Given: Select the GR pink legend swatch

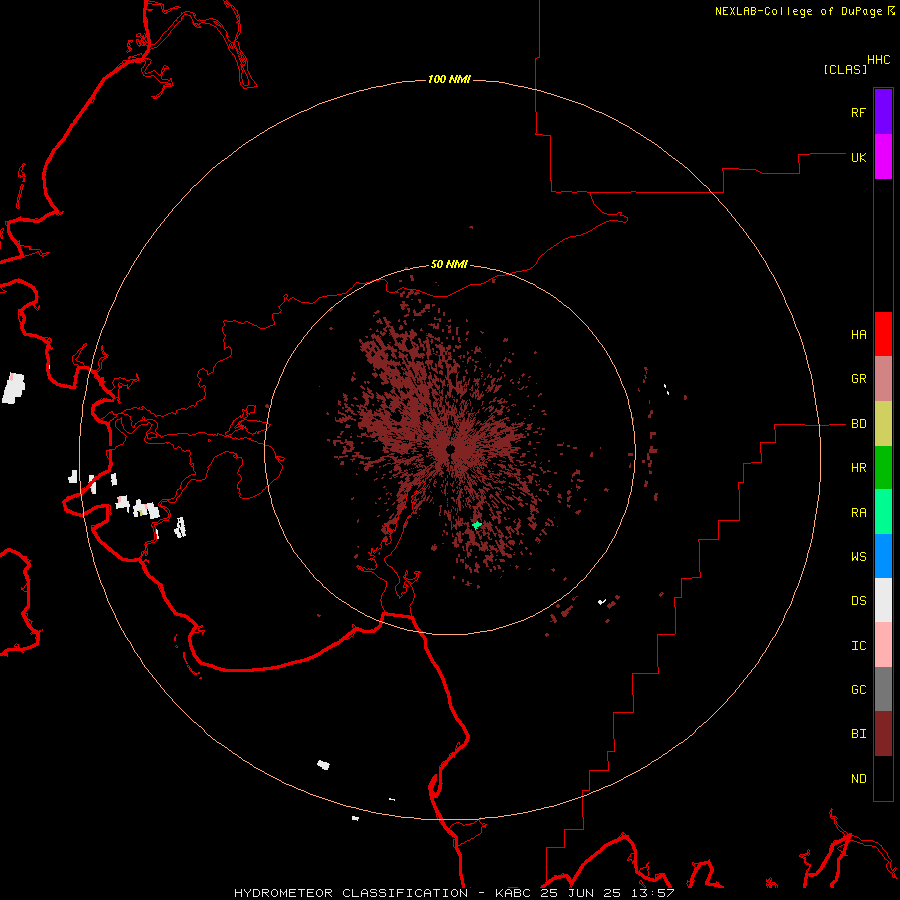Looking at the screenshot, I should click(x=883, y=379).
